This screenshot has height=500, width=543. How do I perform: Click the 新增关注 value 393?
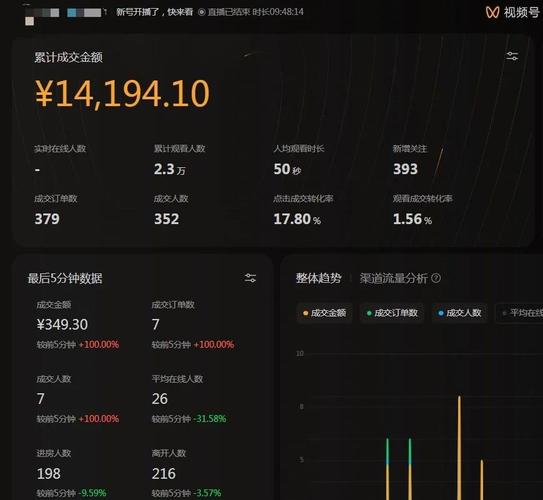(405, 169)
